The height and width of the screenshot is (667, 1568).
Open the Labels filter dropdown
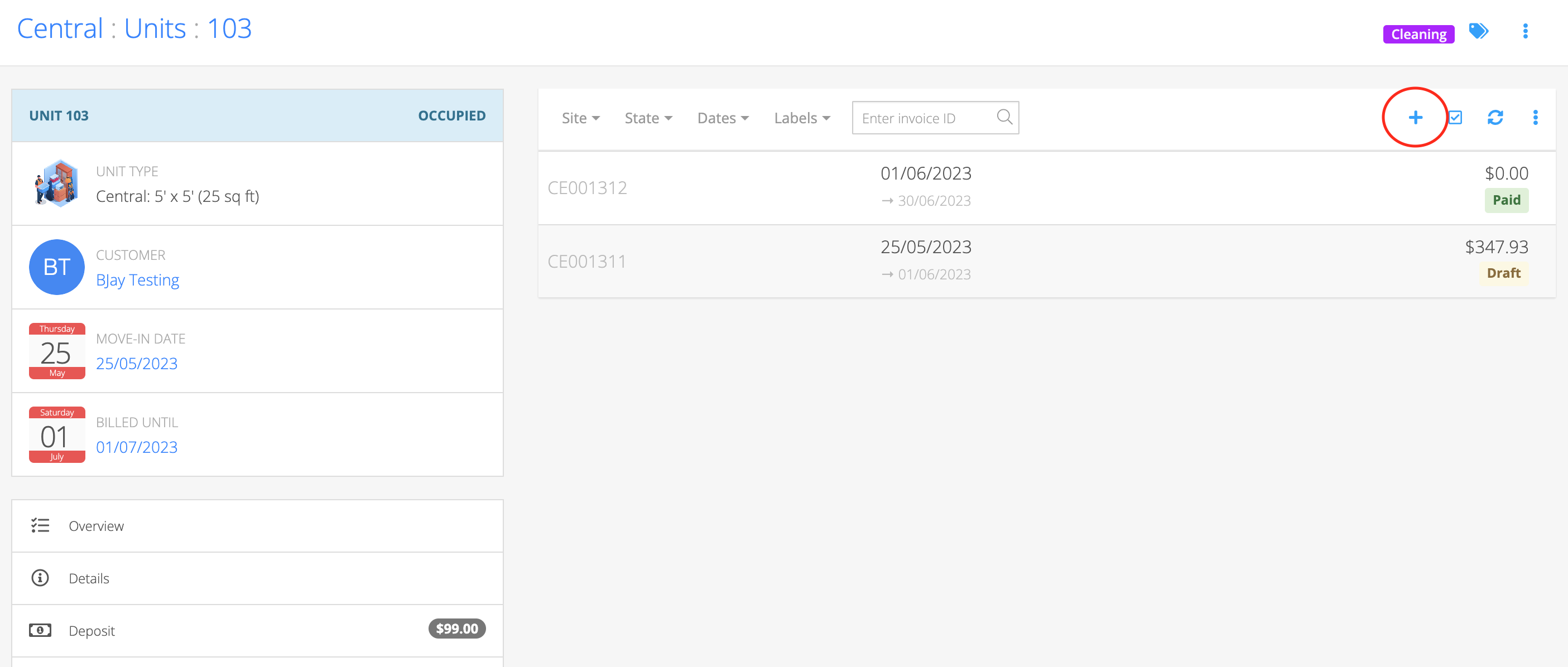pyautogui.click(x=802, y=118)
